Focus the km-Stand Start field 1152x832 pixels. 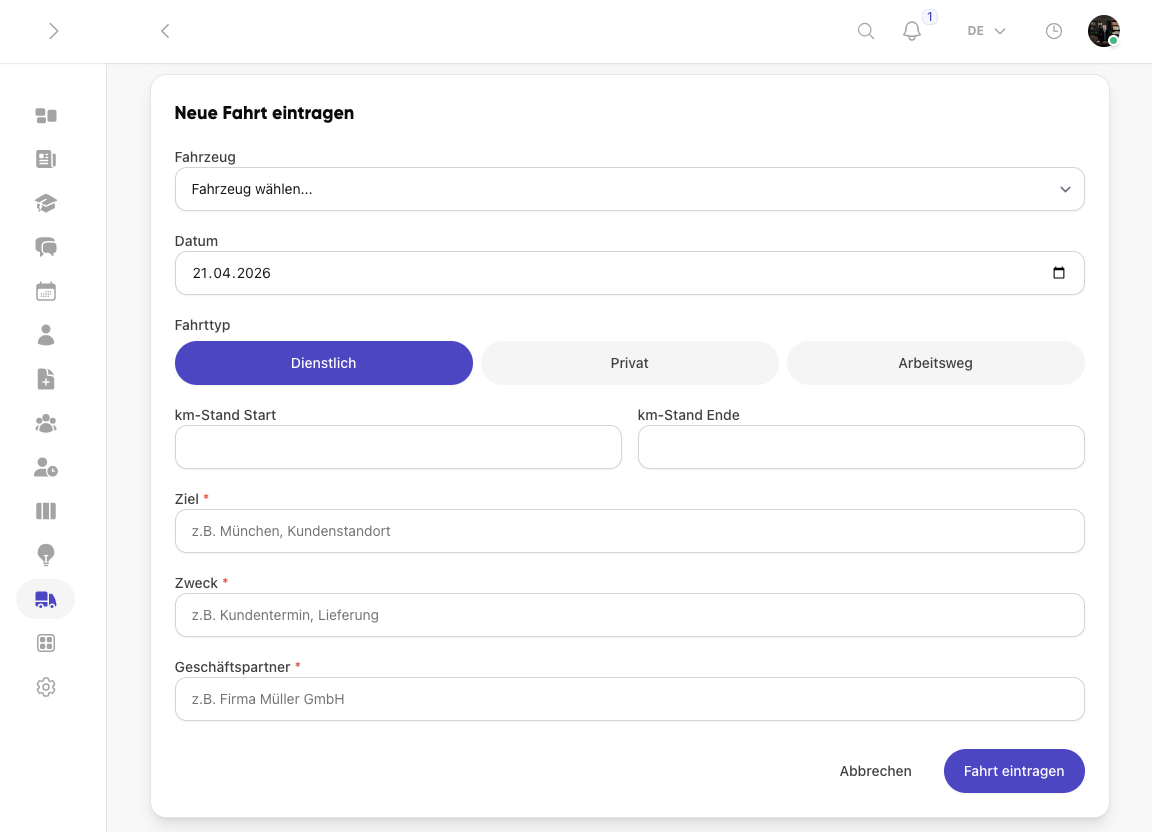click(x=398, y=447)
